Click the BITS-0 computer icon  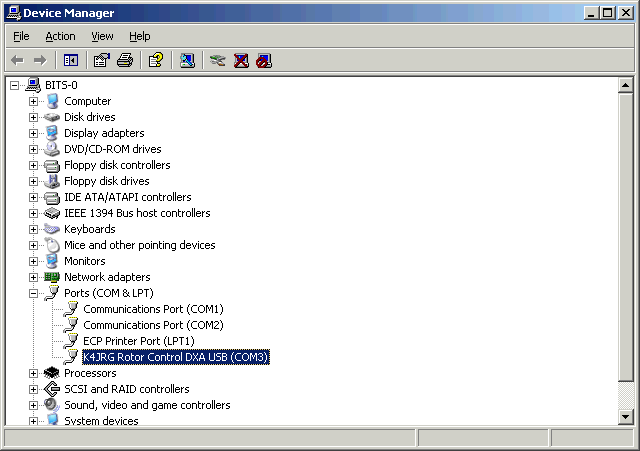(x=33, y=85)
